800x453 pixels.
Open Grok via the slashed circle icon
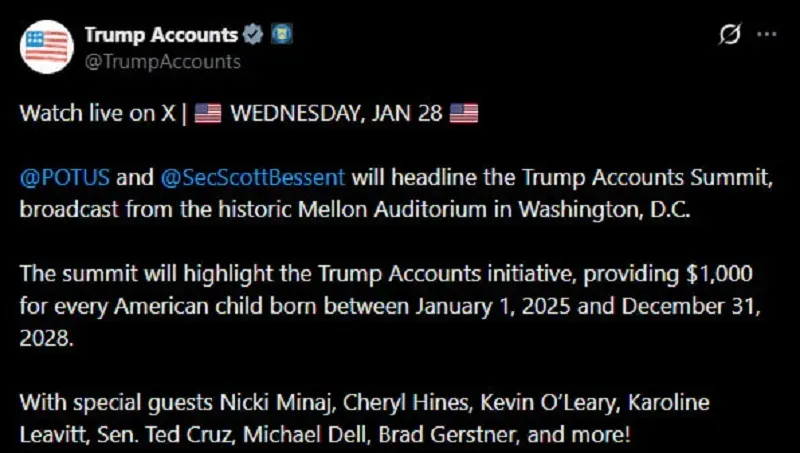(x=730, y=35)
